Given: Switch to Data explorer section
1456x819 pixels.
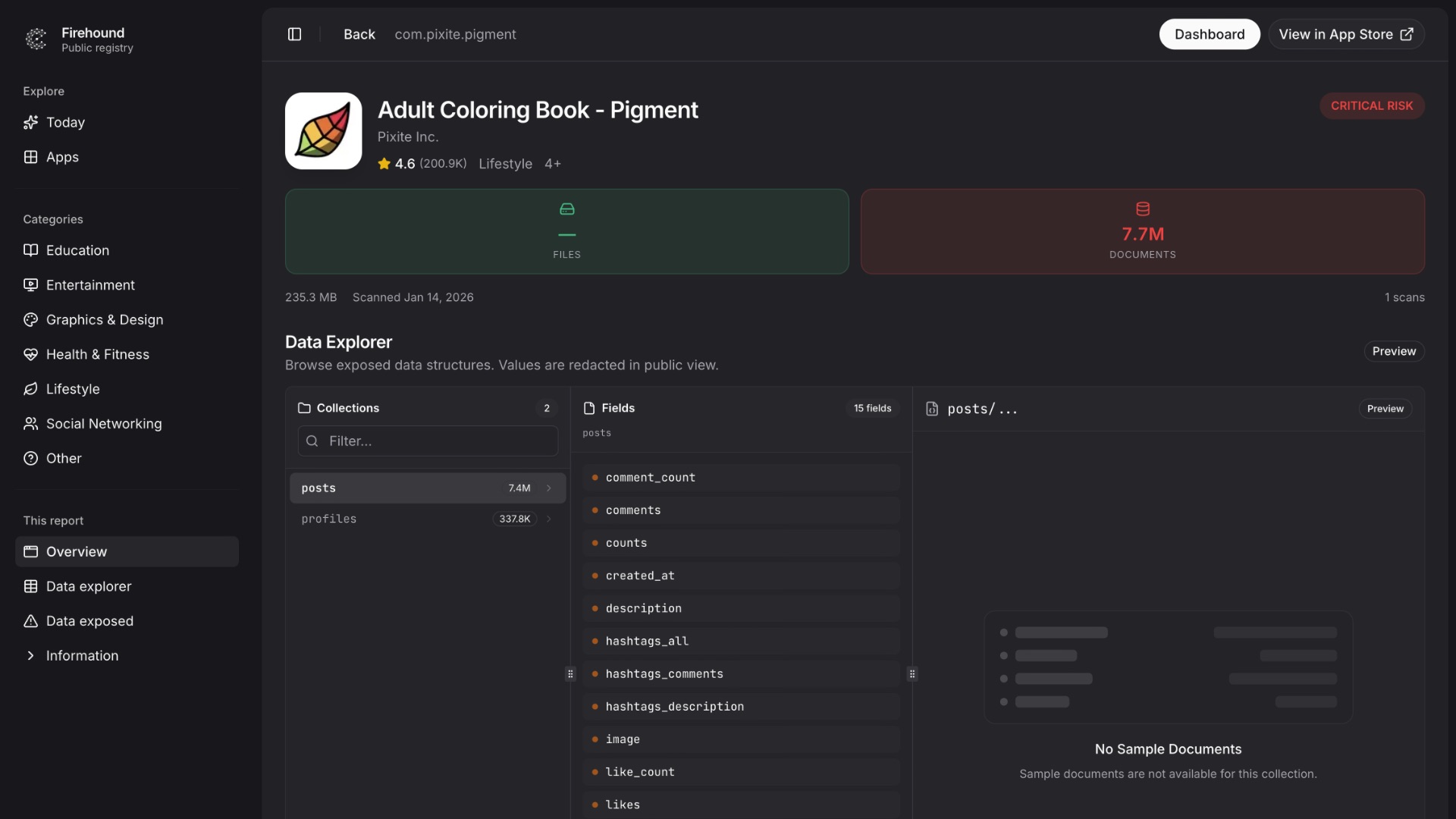Looking at the screenshot, I should coord(89,586).
